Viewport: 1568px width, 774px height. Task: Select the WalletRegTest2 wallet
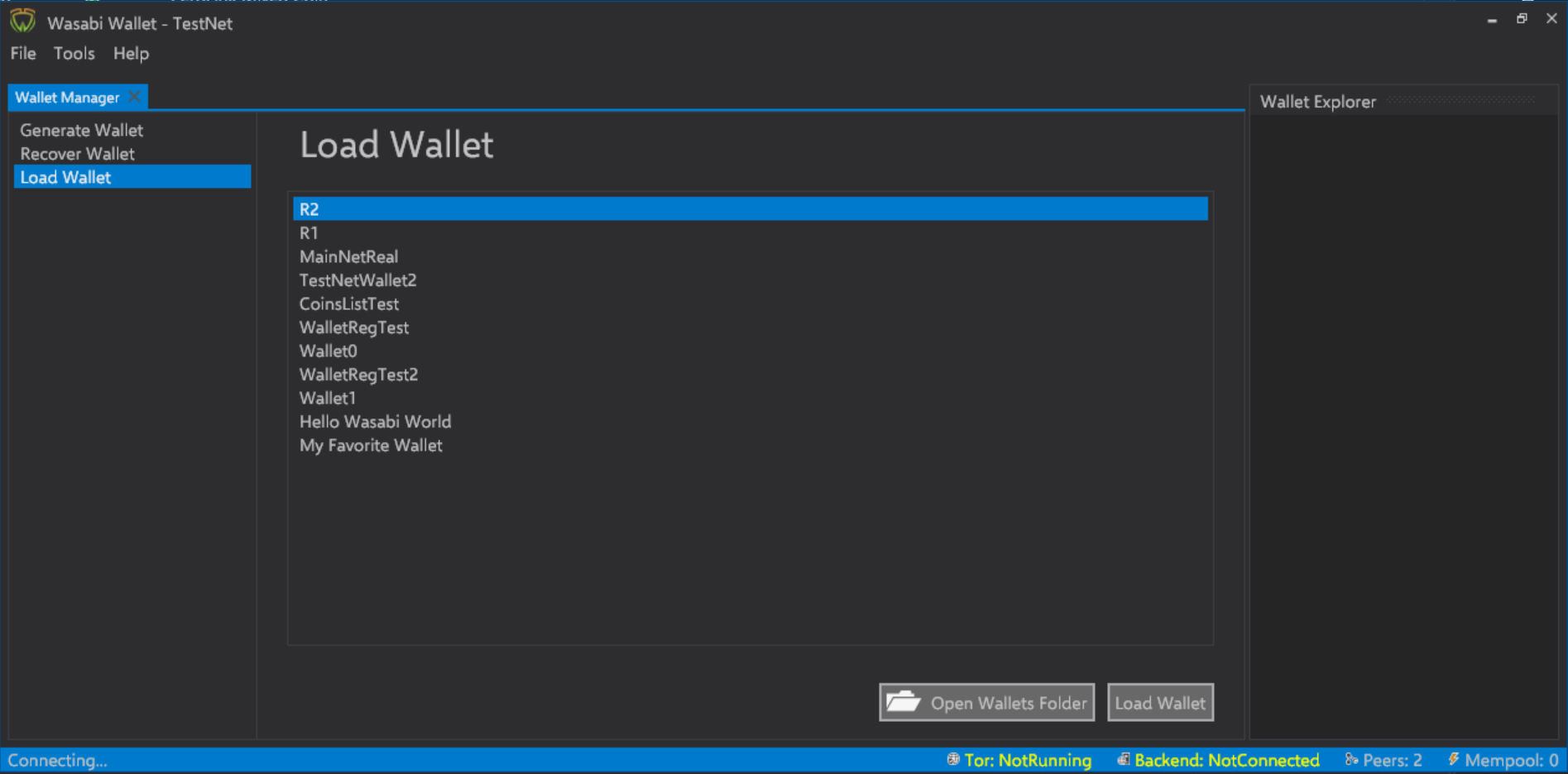[750, 374]
